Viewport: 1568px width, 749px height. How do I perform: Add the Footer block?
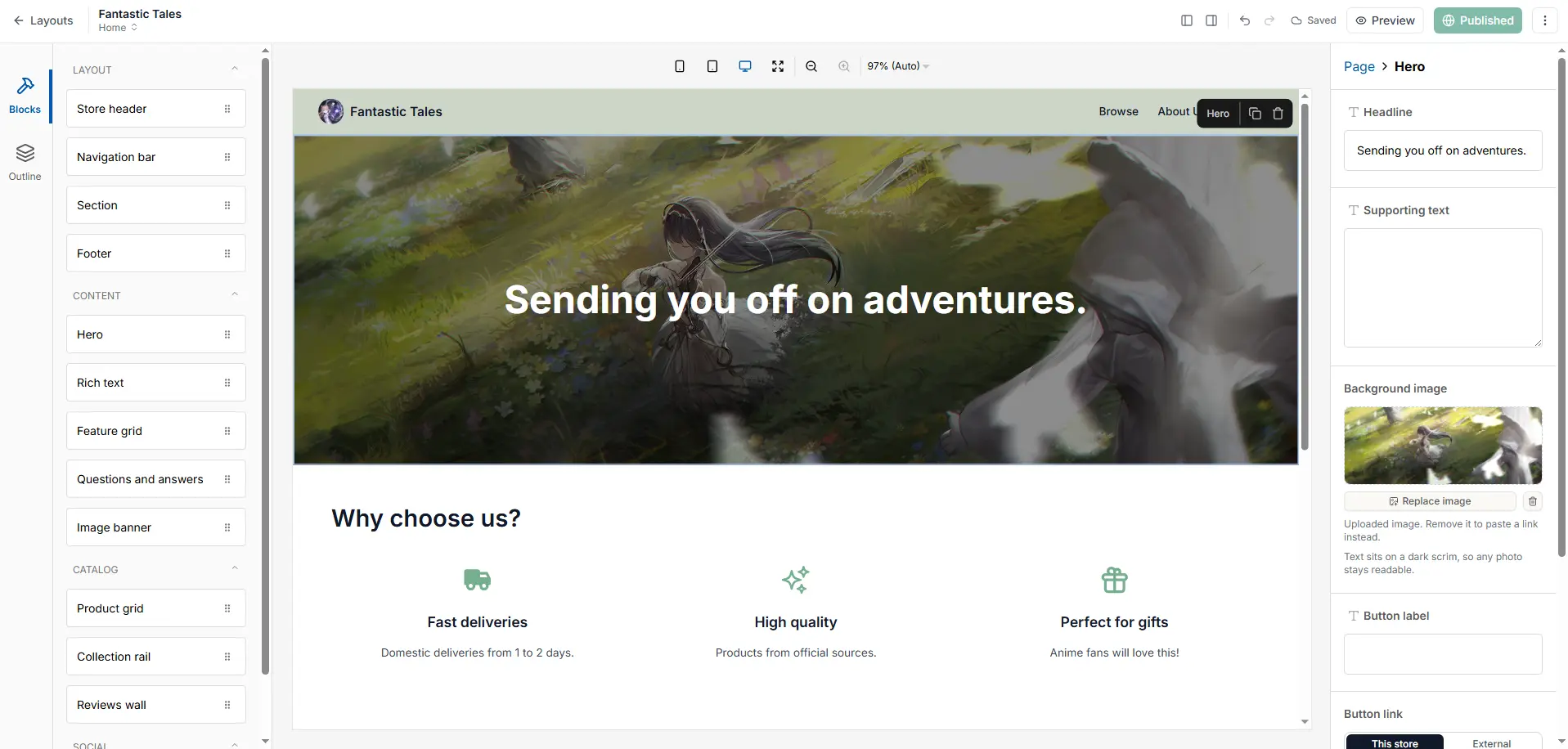(x=156, y=253)
